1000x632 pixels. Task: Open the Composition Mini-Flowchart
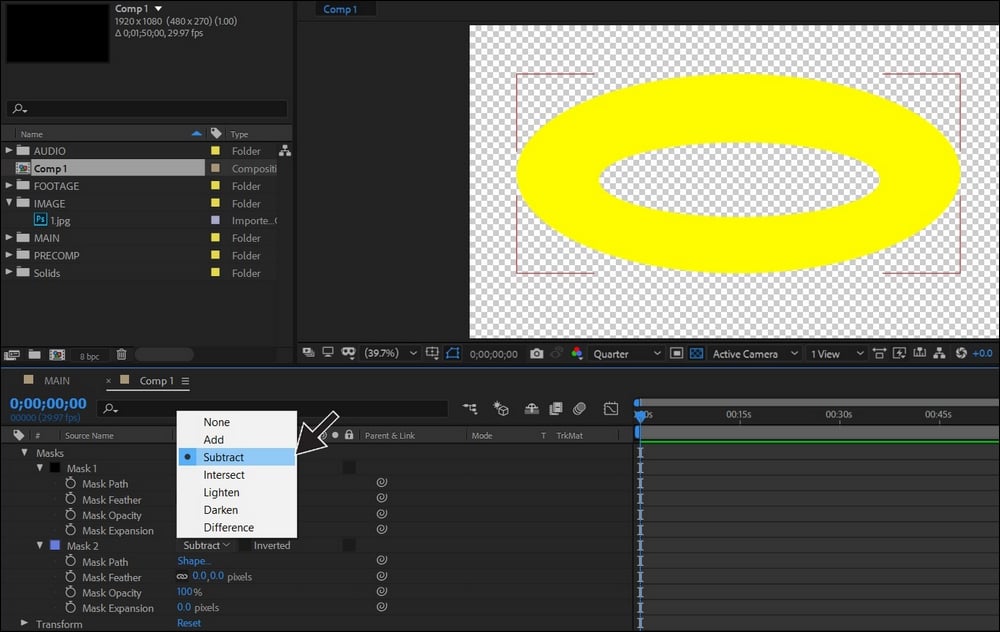[469, 408]
